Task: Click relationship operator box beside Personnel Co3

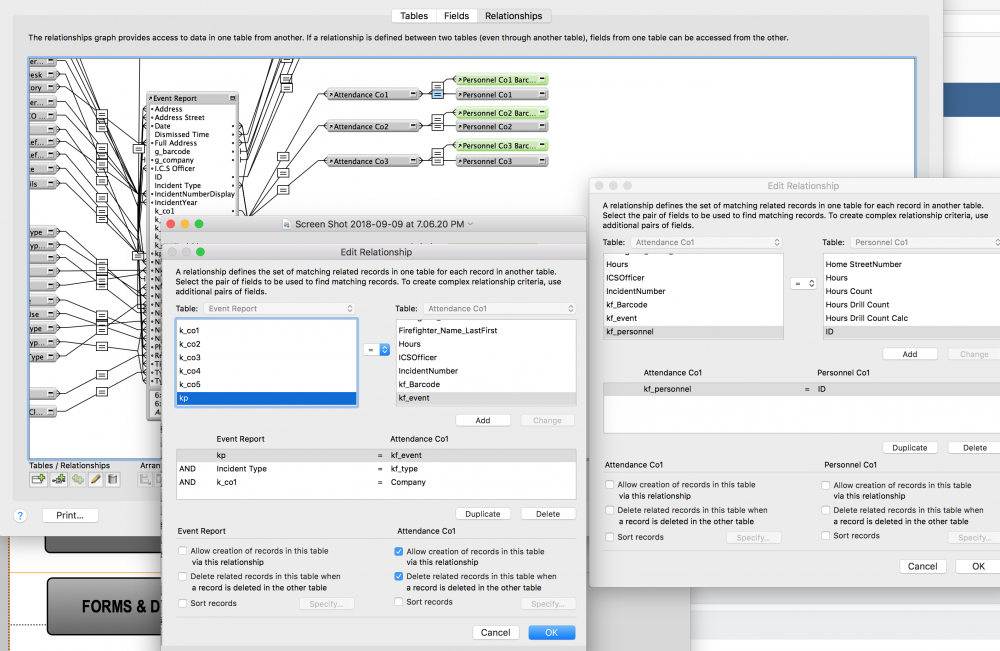Action: 438,161
